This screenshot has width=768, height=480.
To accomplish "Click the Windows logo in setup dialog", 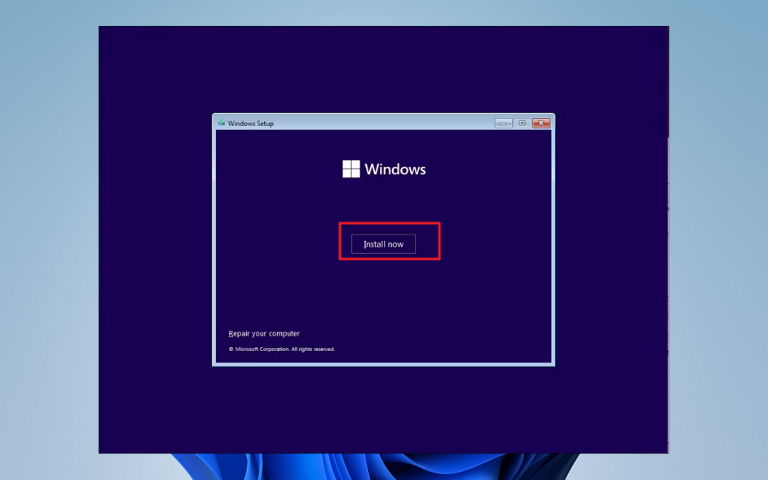I will pos(351,169).
